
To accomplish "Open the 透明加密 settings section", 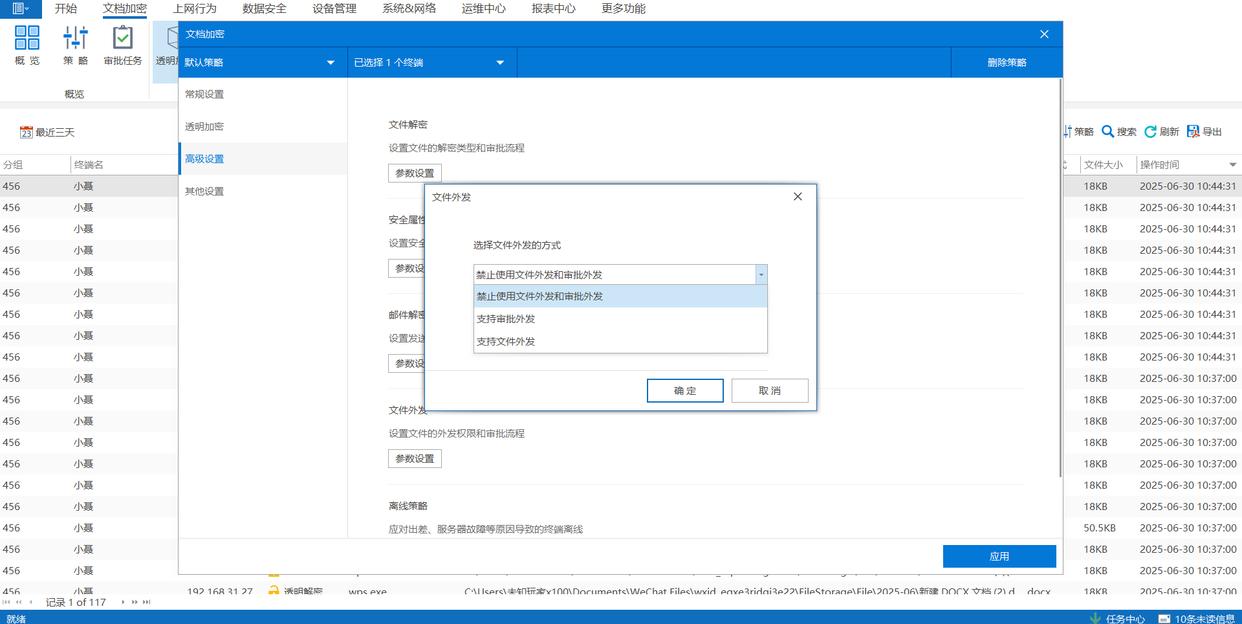I will point(204,127).
